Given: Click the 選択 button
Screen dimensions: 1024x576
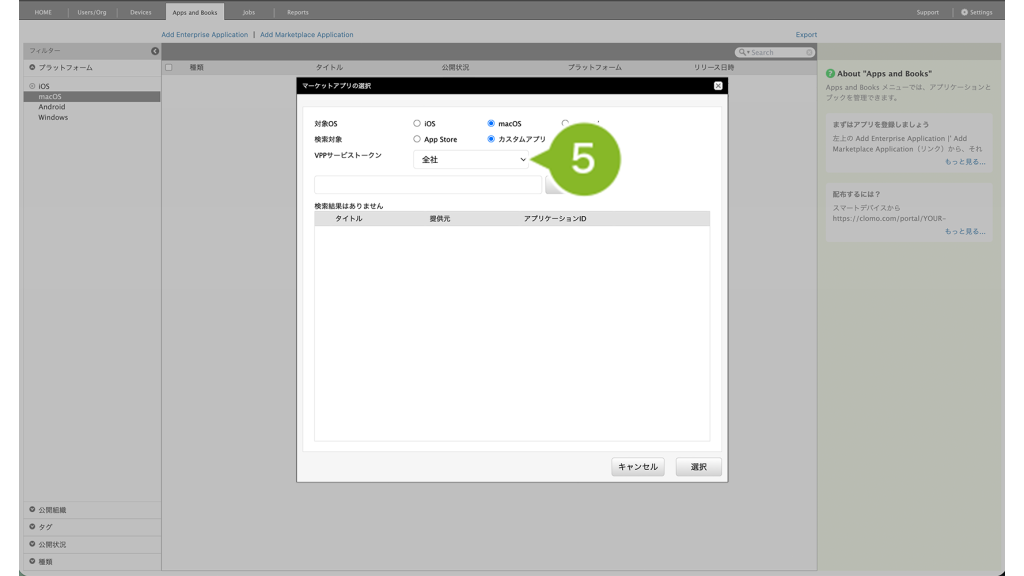Looking at the screenshot, I should click(699, 467).
